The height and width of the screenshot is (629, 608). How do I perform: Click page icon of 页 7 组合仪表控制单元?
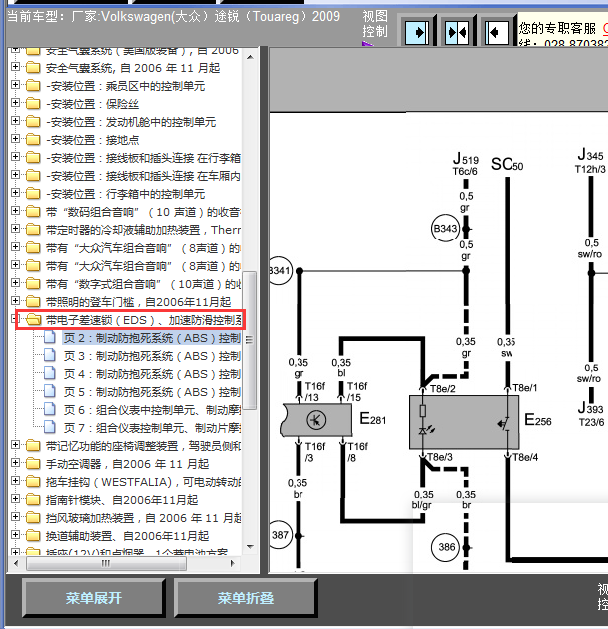pos(50,428)
